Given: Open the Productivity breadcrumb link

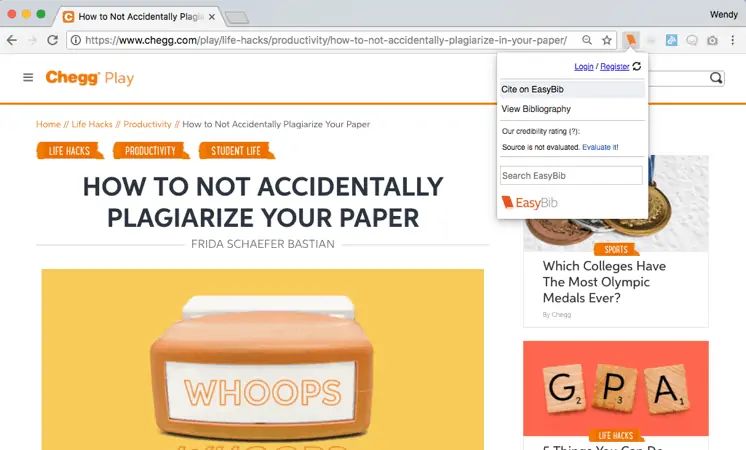Looking at the screenshot, I should pyautogui.click(x=147, y=124).
